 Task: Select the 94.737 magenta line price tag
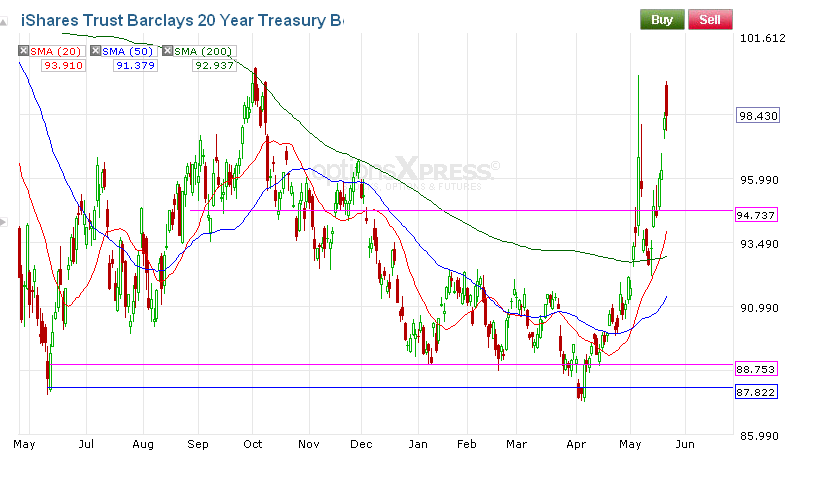pos(756,215)
